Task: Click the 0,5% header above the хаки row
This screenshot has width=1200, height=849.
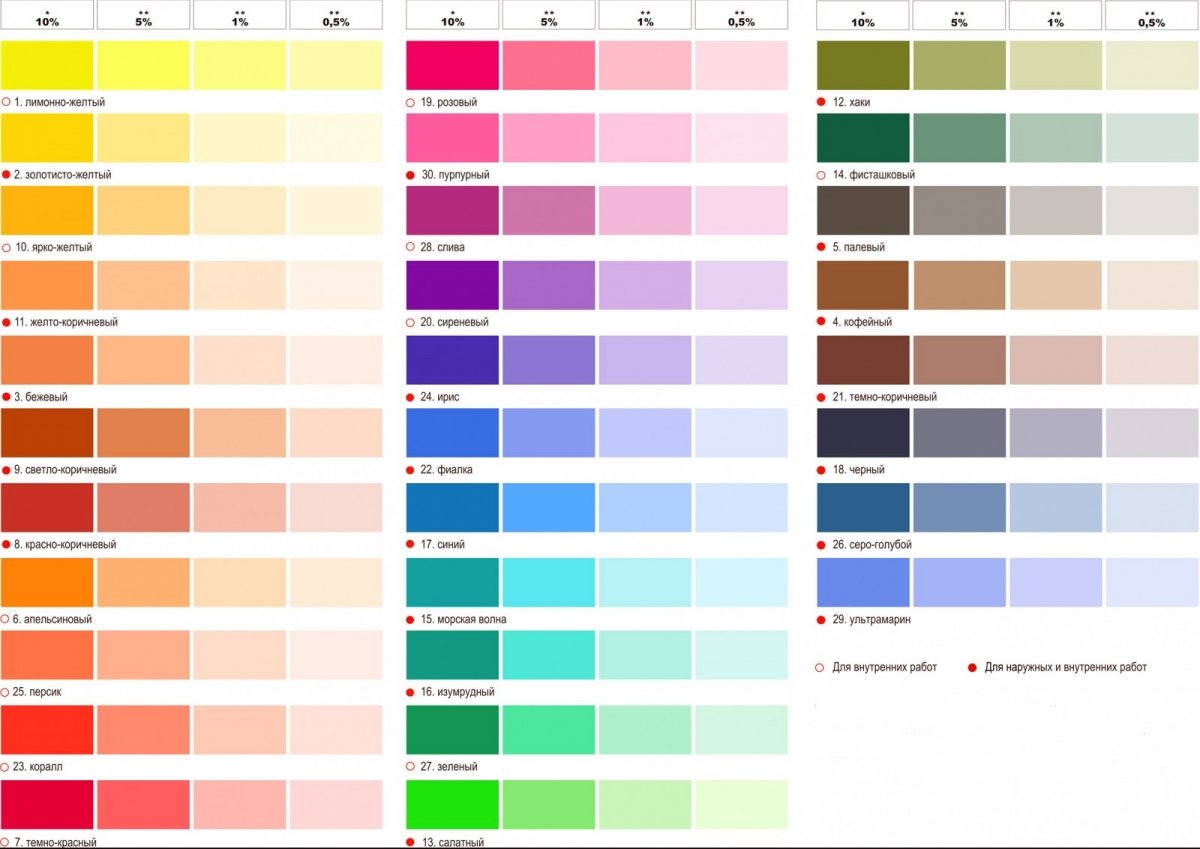Action: [x=1151, y=15]
